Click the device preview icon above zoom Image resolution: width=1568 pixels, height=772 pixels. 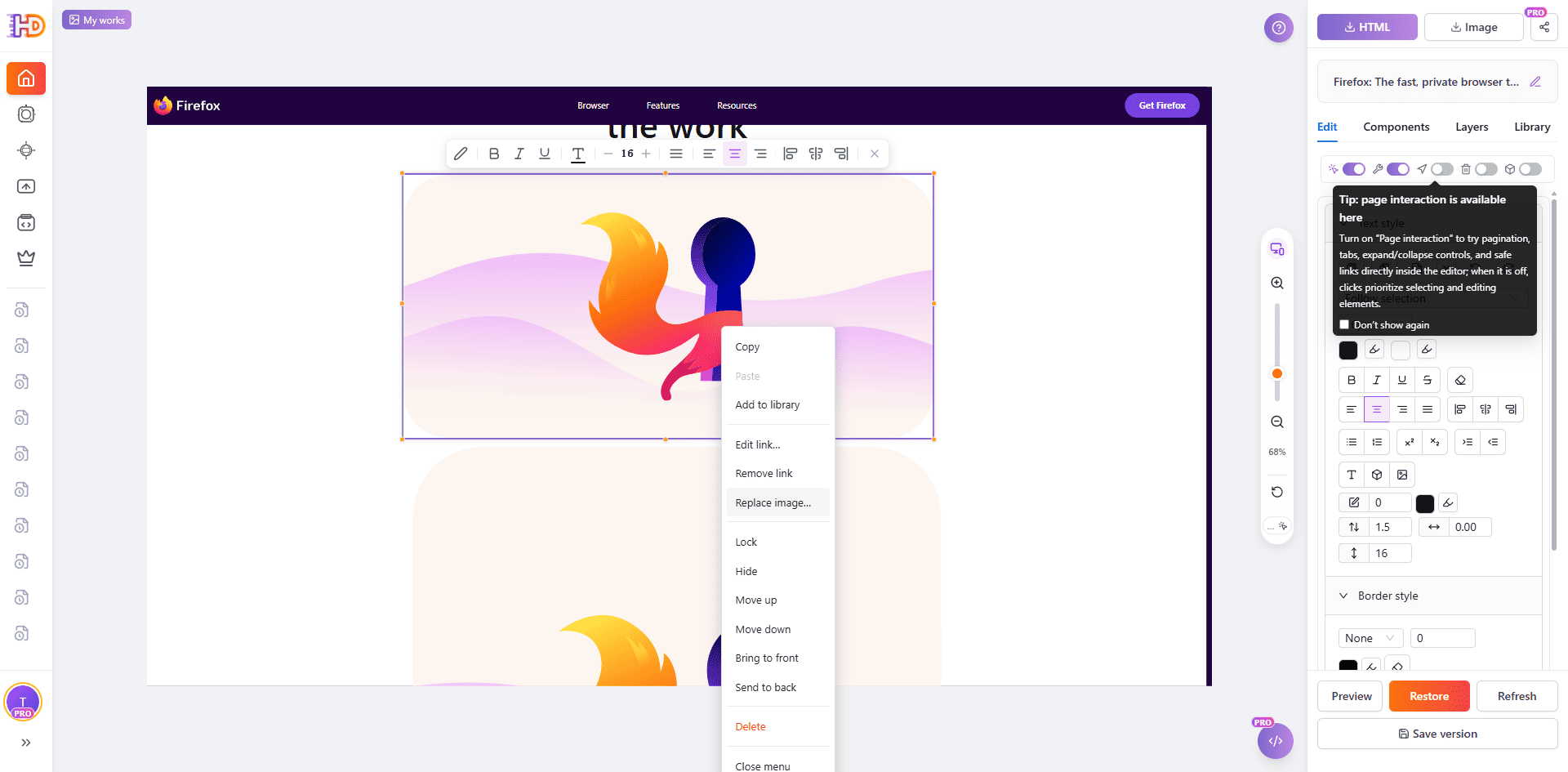pos(1277,249)
